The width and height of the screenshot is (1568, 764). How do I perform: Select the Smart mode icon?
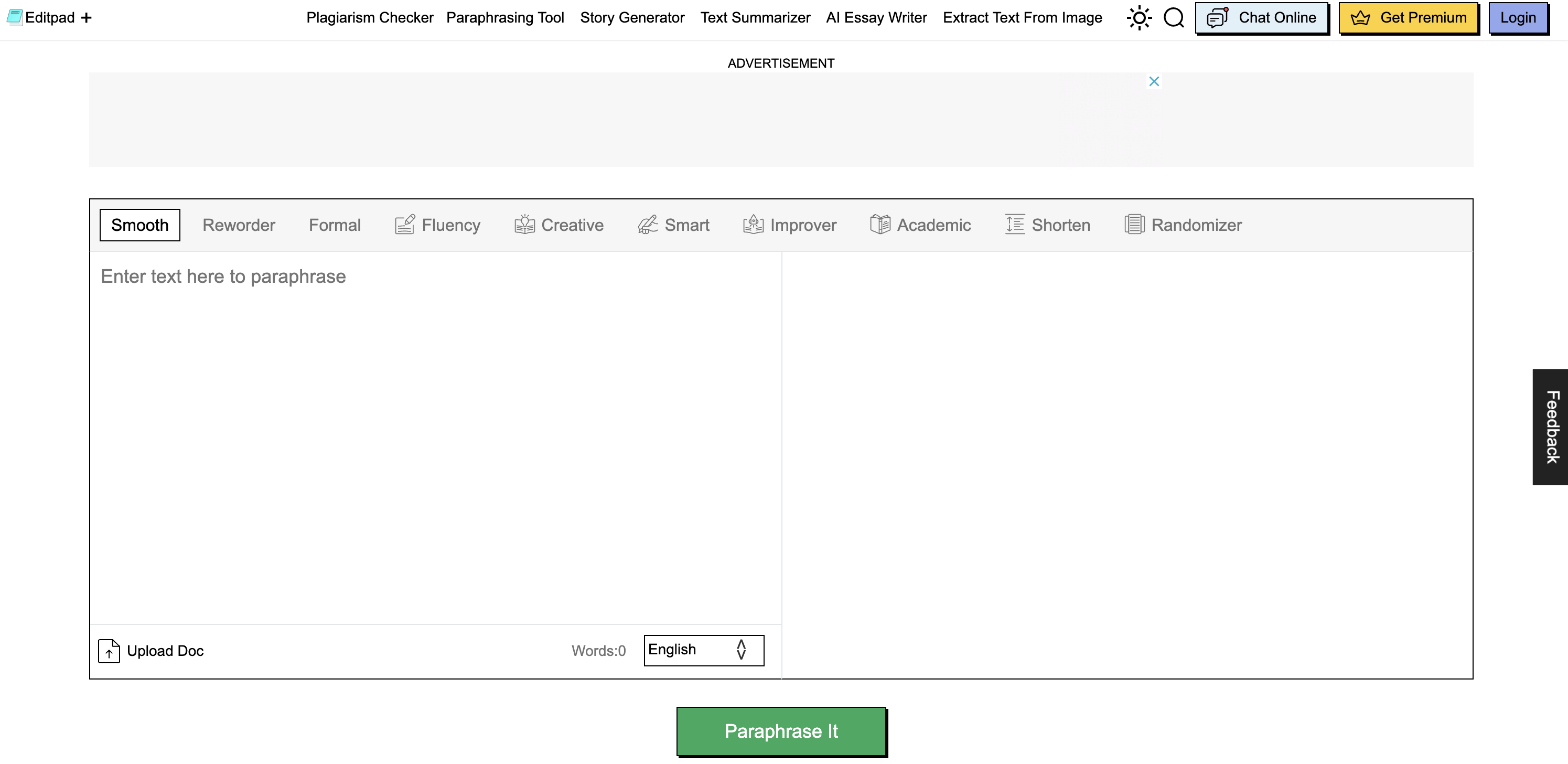(648, 225)
